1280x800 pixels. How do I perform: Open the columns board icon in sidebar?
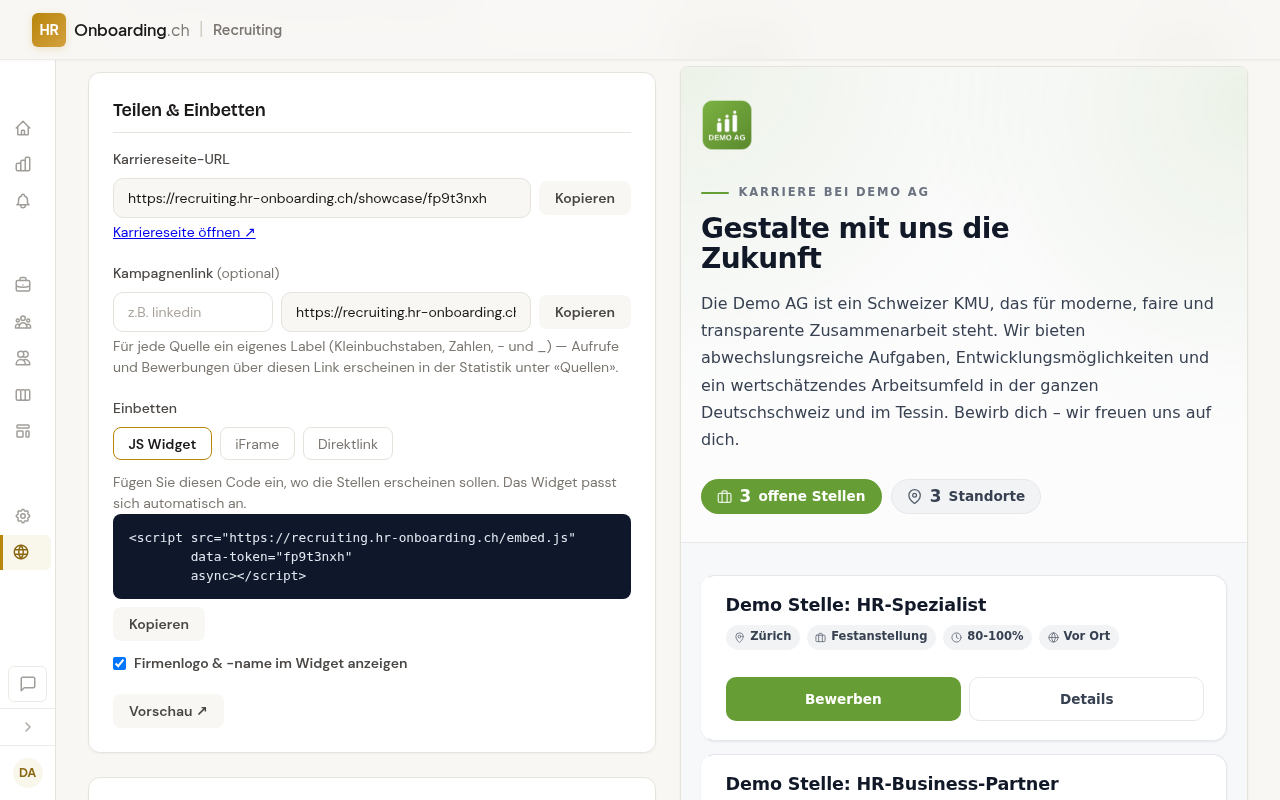coord(23,395)
